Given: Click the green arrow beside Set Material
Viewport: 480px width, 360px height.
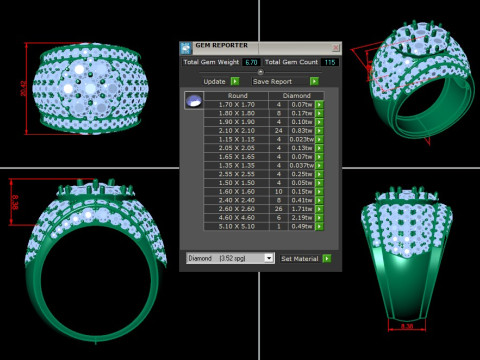Looking at the screenshot, I should [x=327, y=258].
